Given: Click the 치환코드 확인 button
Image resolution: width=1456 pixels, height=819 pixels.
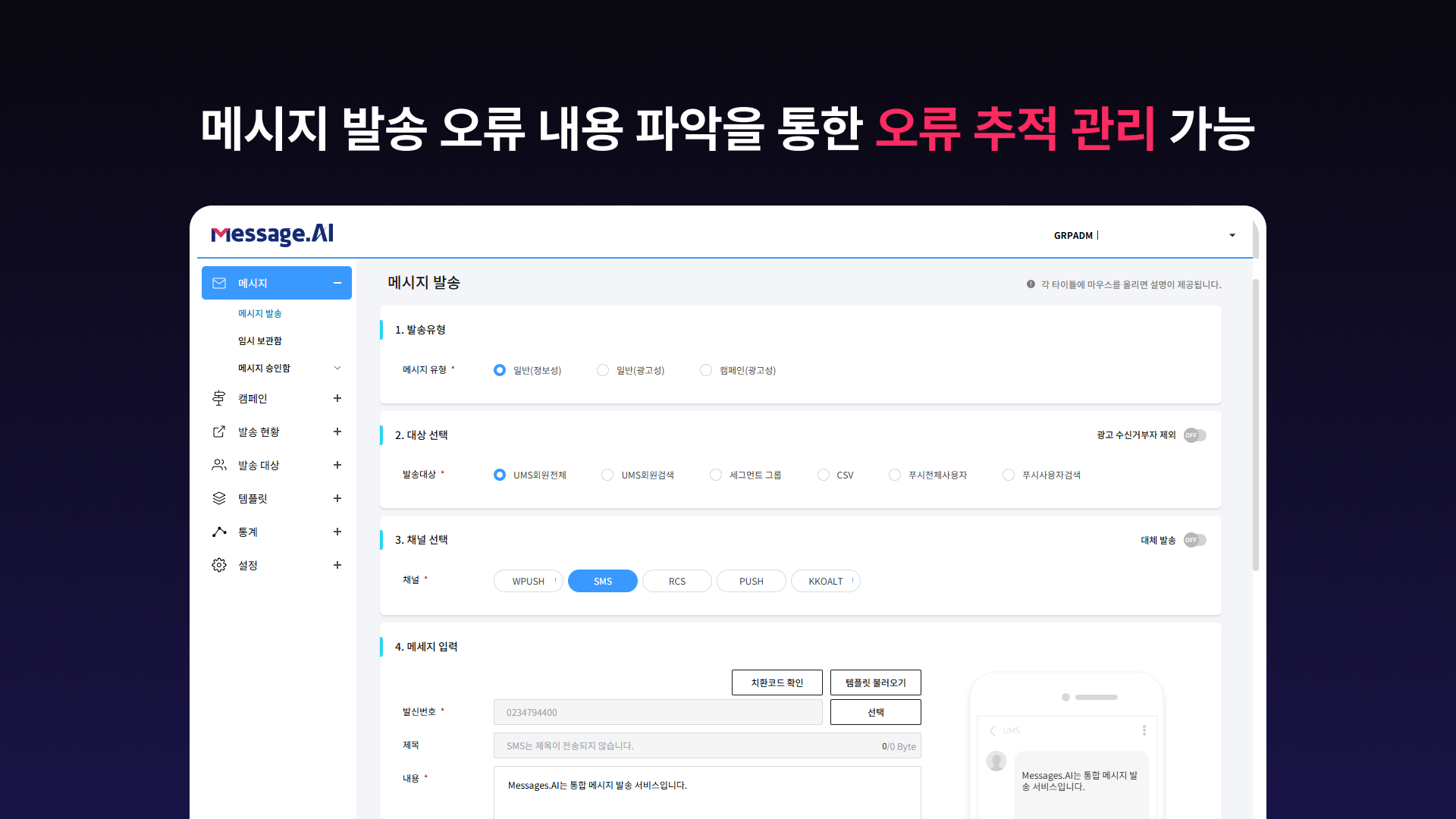Looking at the screenshot, I should [x=777, y=682].
